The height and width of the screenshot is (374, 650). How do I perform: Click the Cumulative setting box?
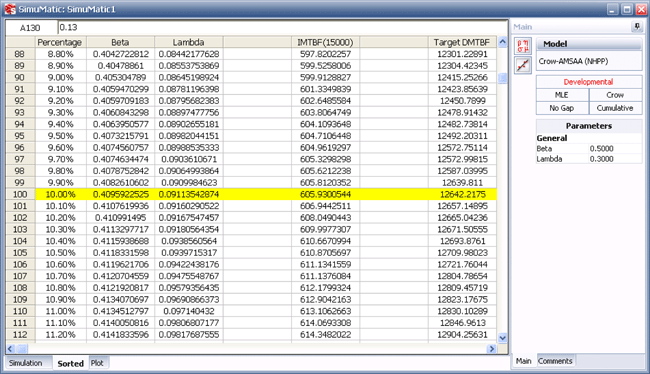615,108
